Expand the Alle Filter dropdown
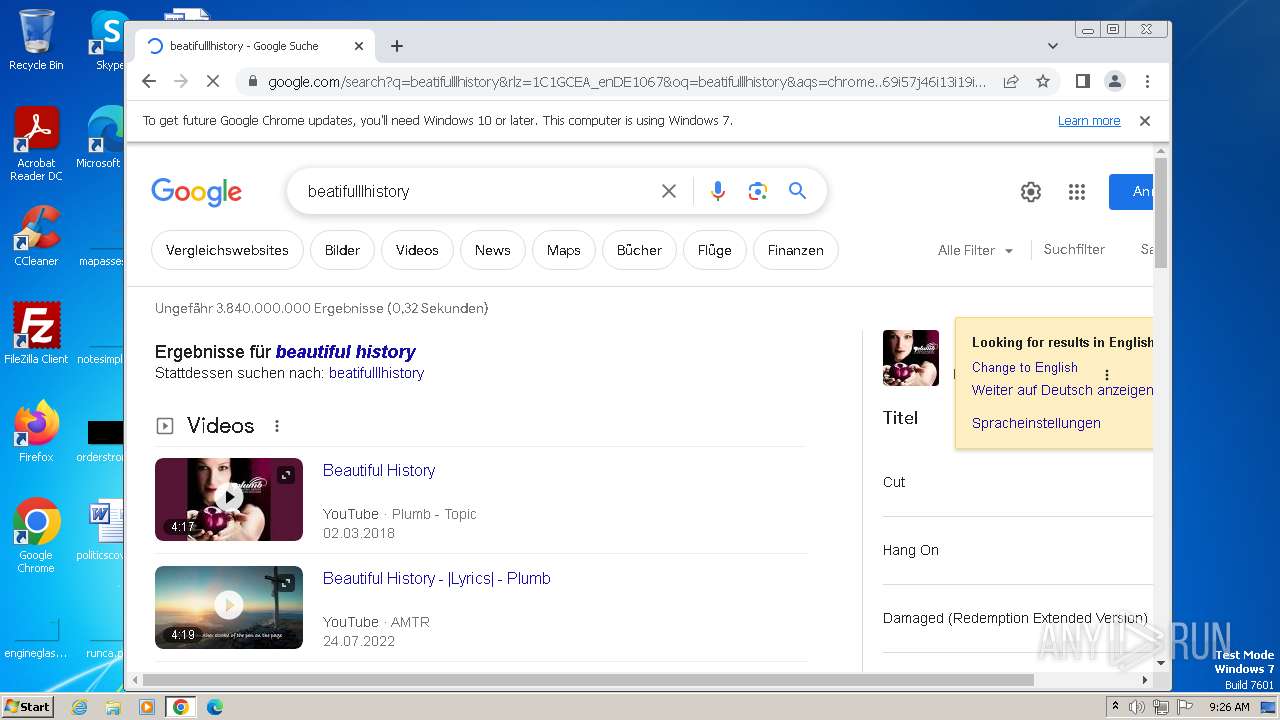1280x720 pixels. click(x=975, y=250)
